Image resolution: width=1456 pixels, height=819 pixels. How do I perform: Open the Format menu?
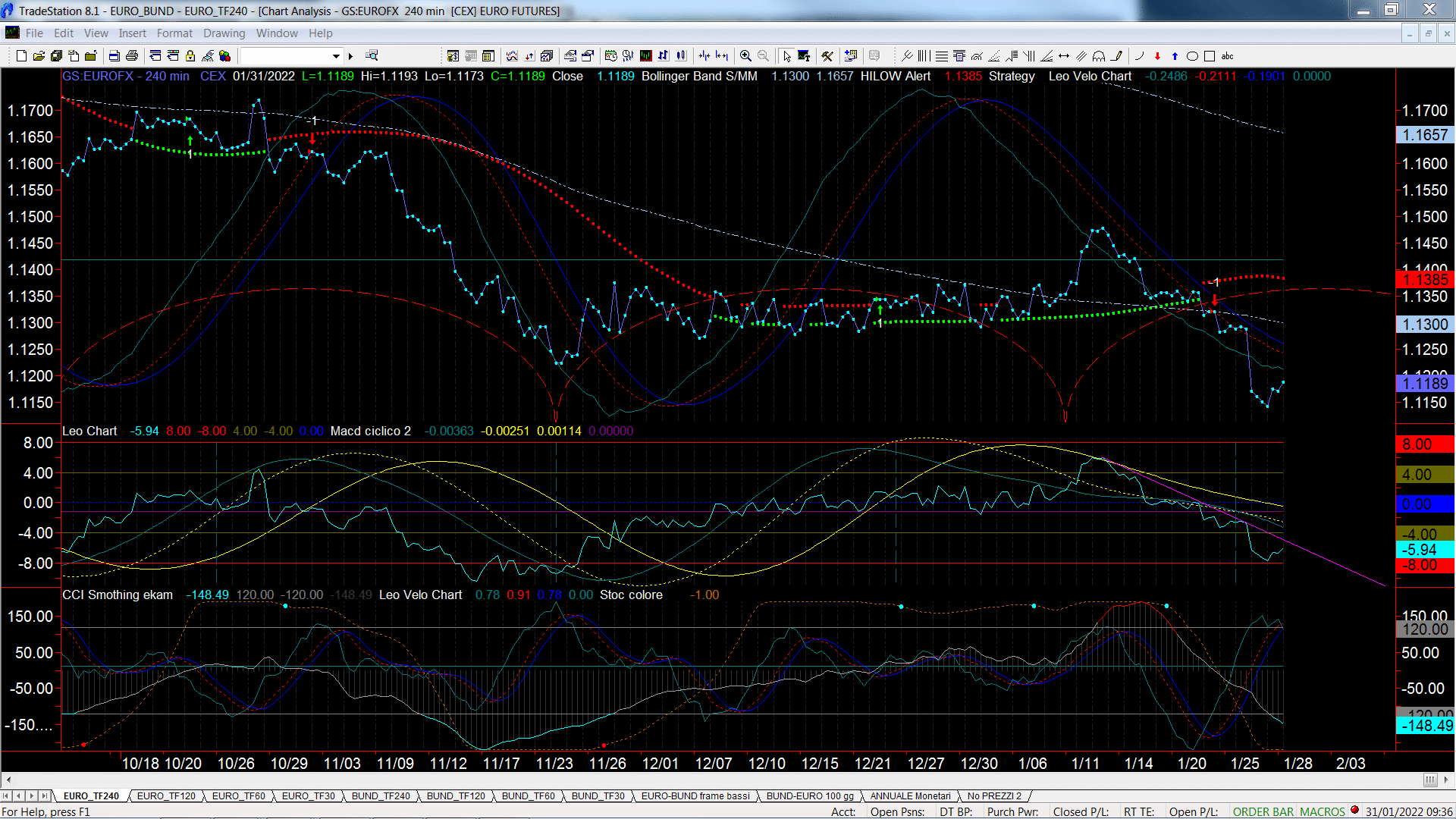[174, 33]
